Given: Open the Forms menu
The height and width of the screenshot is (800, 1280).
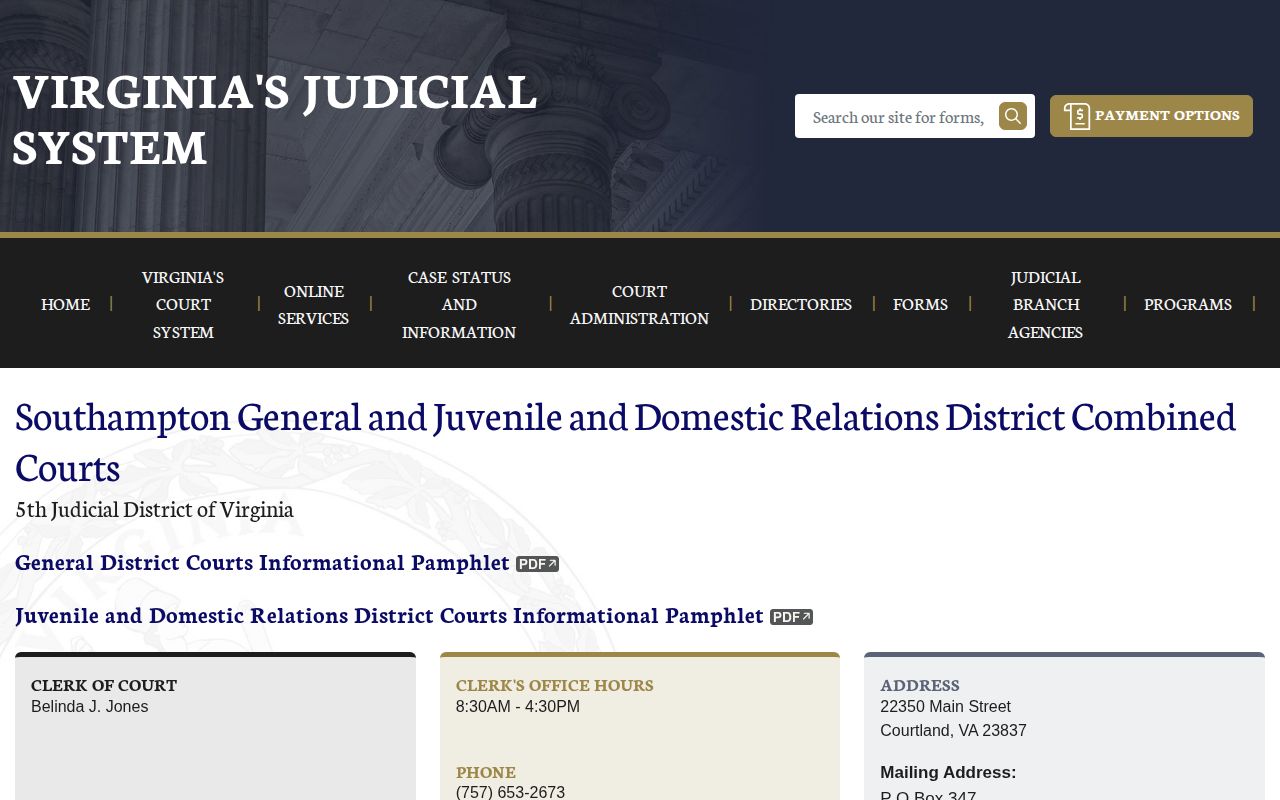Looking at the screenshot, I should point(920,304).
